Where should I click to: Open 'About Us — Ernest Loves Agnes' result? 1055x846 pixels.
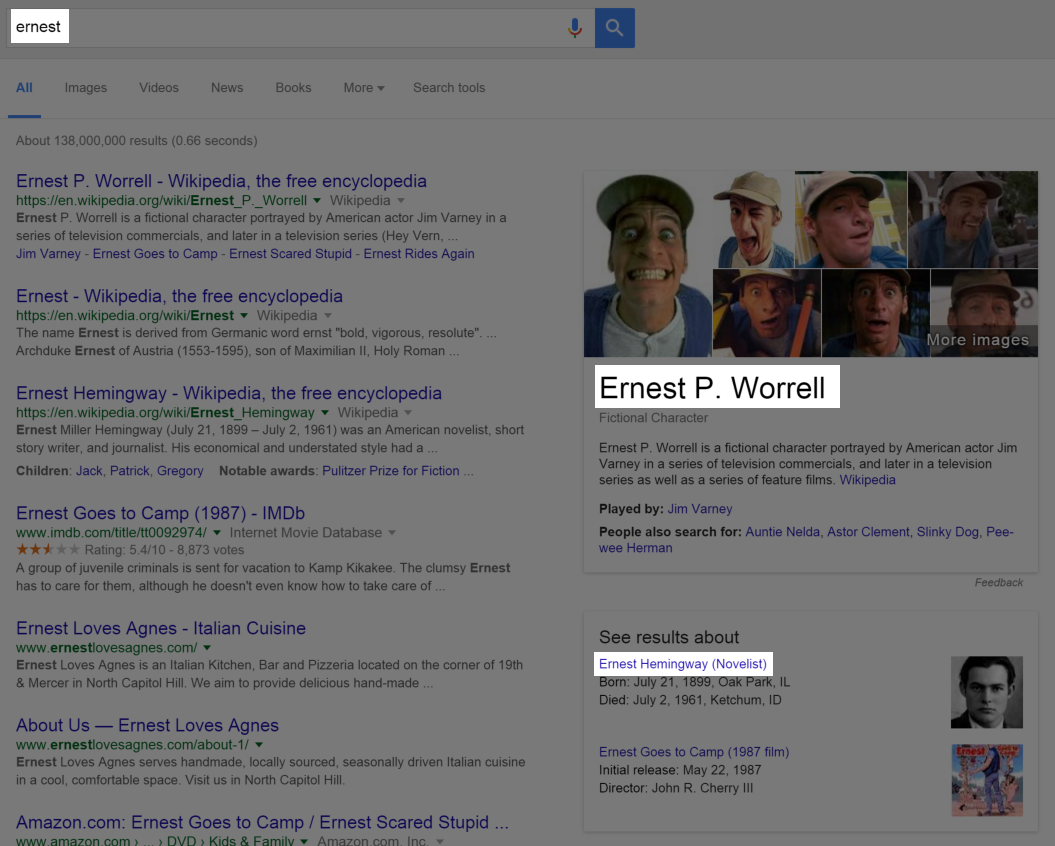[x=147, y=726]
